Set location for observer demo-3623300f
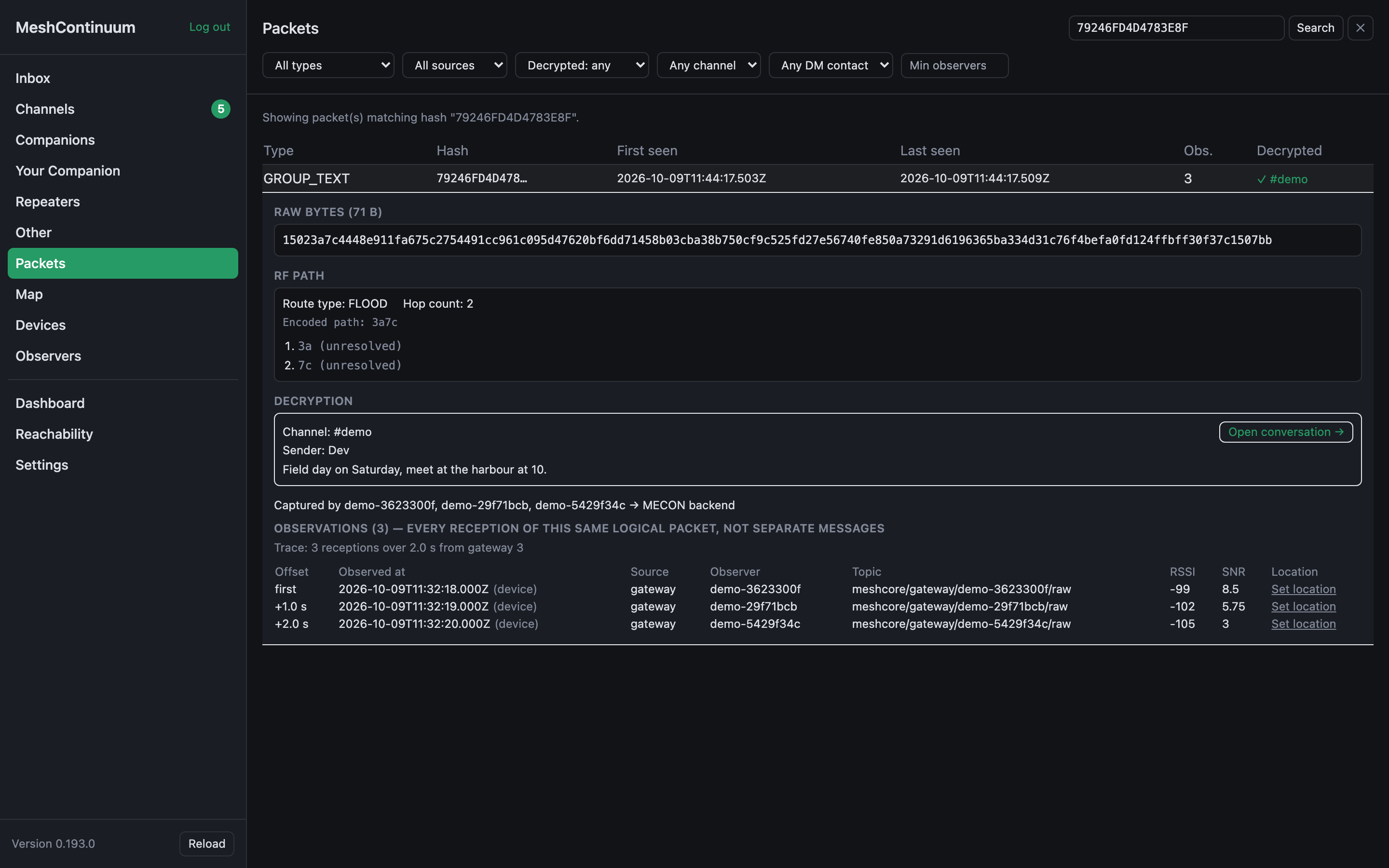Screen dimensions: 1389x868 click(1303, 589)
